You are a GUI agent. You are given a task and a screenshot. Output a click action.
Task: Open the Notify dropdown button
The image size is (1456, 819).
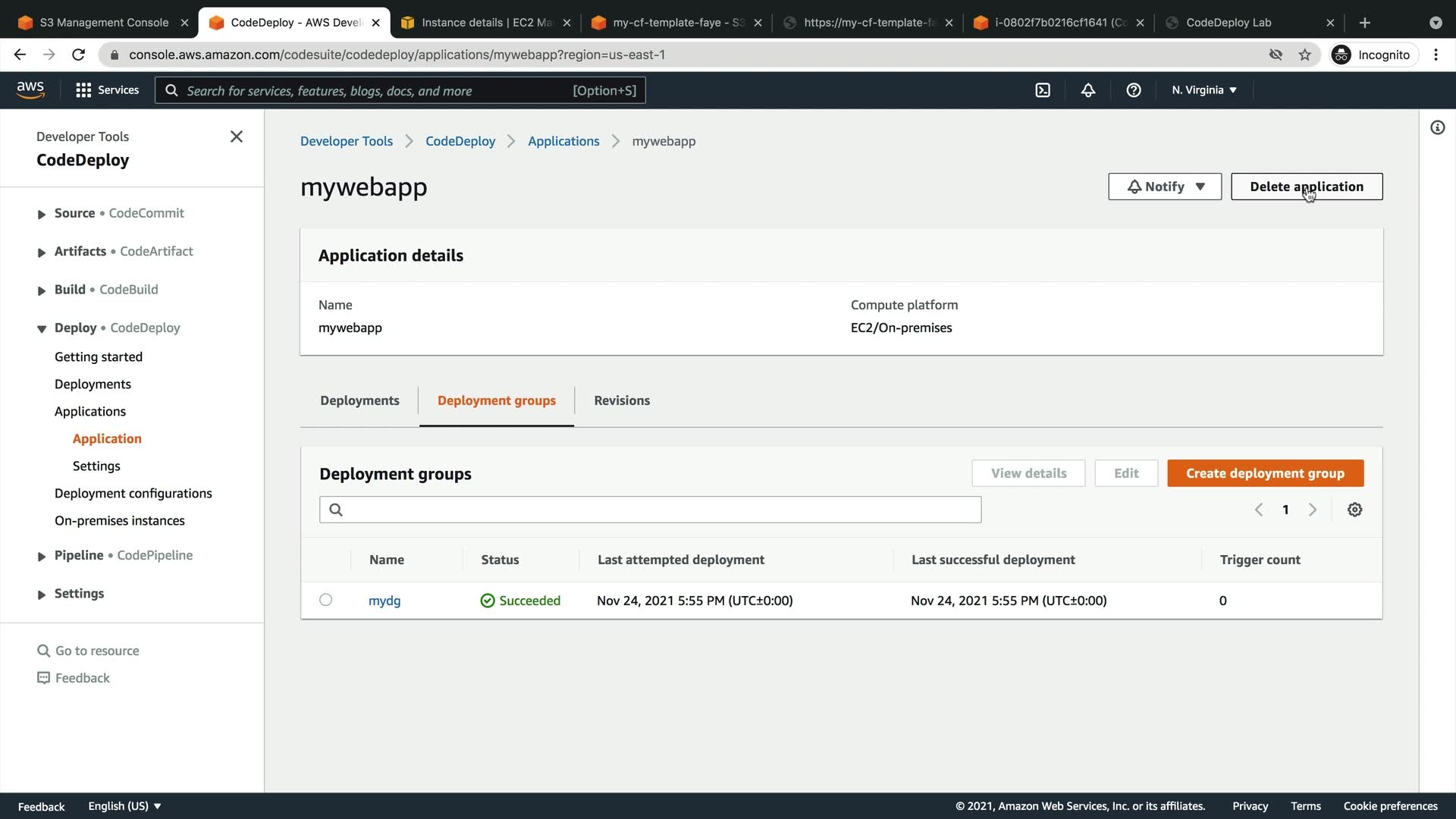coord(1164,187)
